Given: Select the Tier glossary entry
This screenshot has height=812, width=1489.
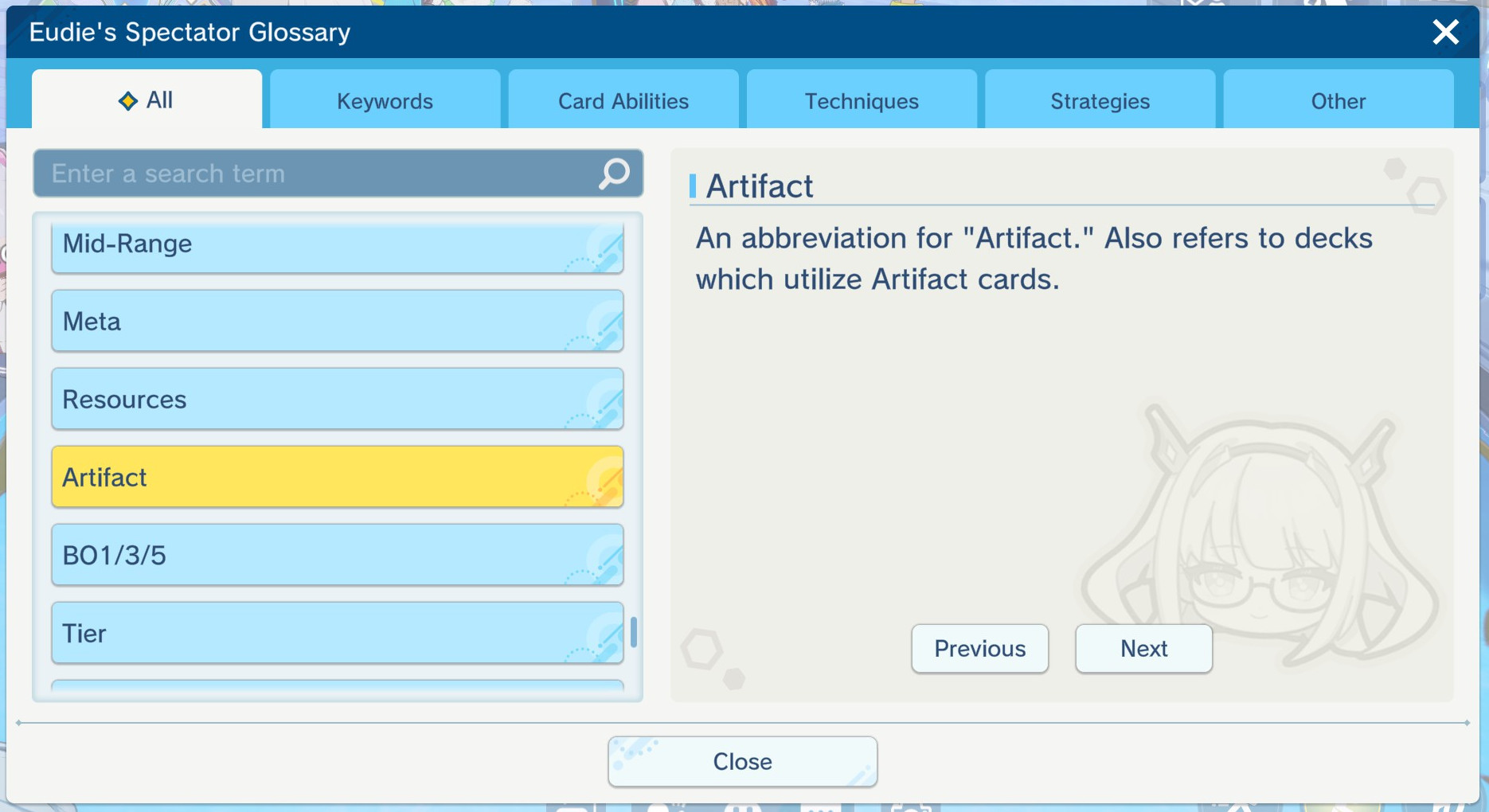Looking at the screenshot, I should tap(338, 633).
